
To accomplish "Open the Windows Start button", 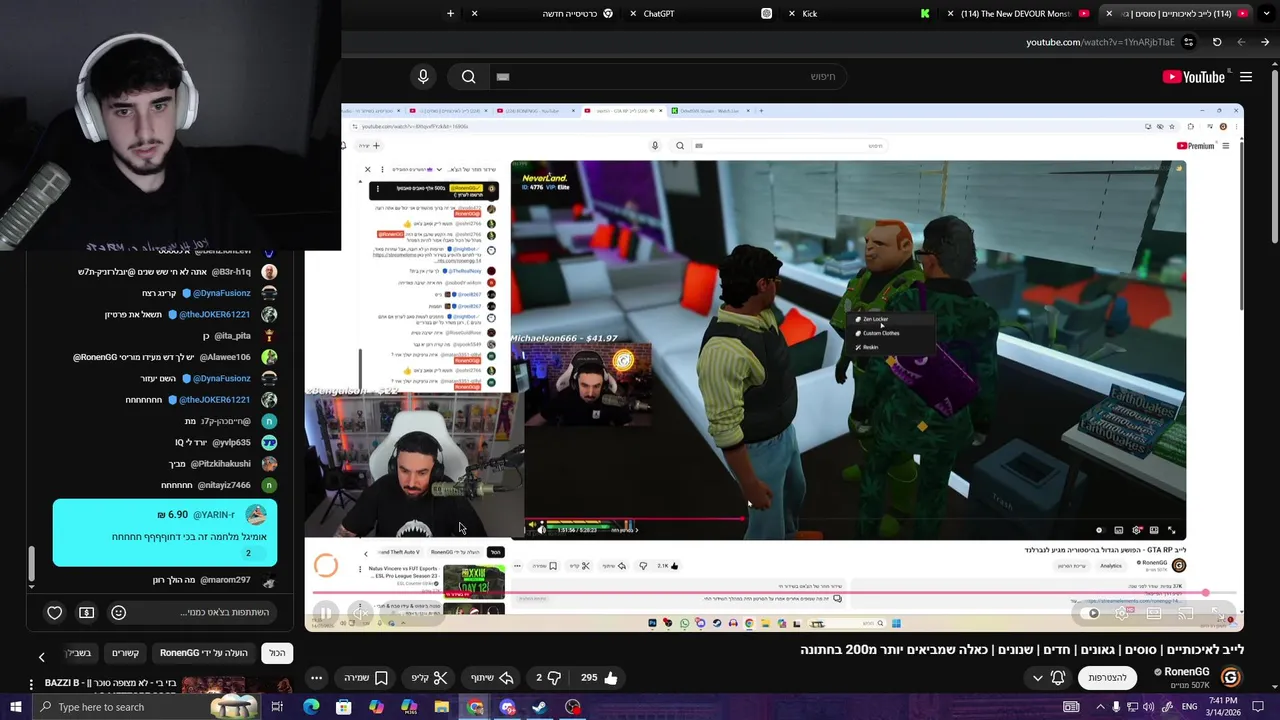I will pos(18,707).
